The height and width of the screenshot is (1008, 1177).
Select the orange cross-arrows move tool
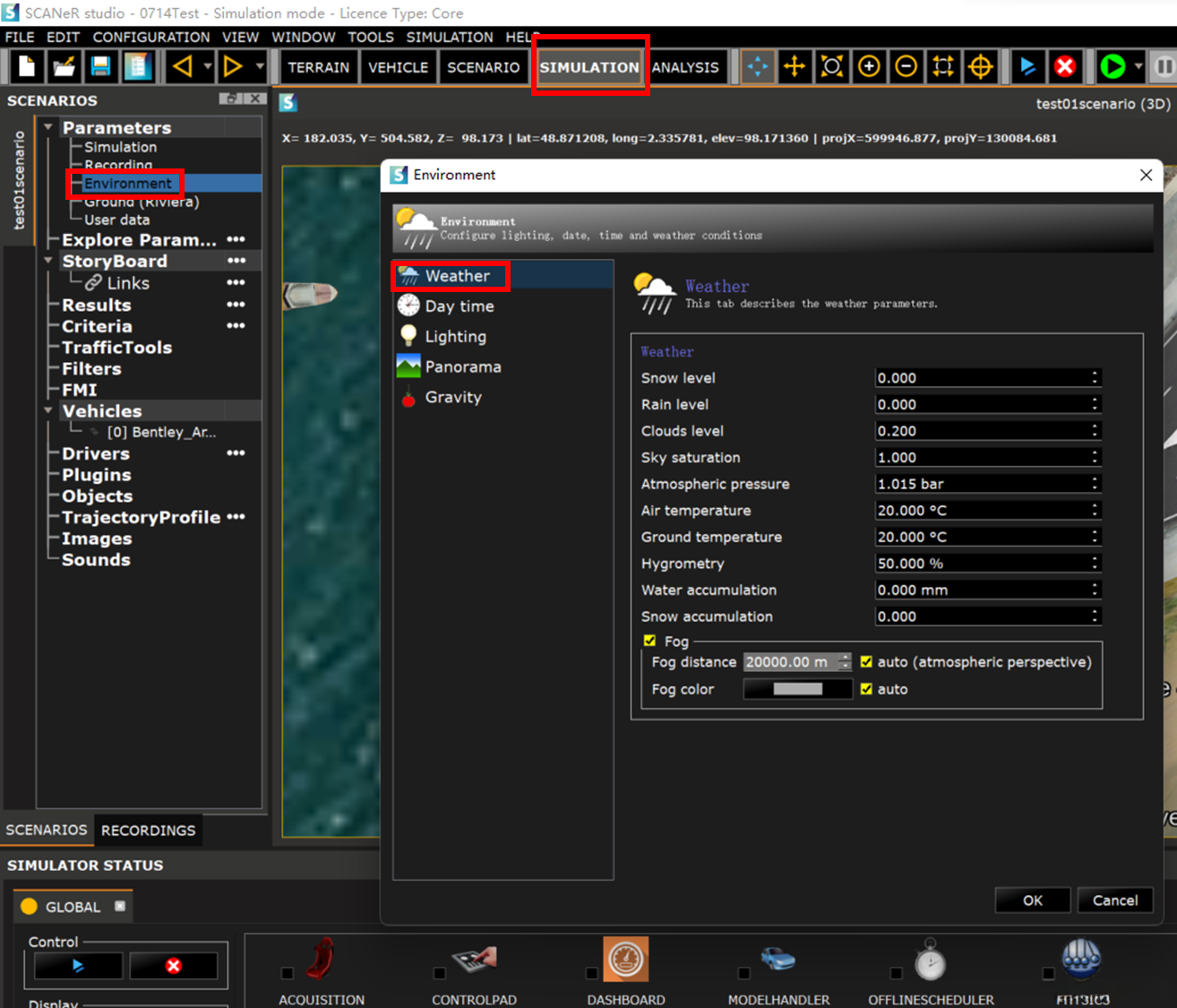(x=795, y=66)
